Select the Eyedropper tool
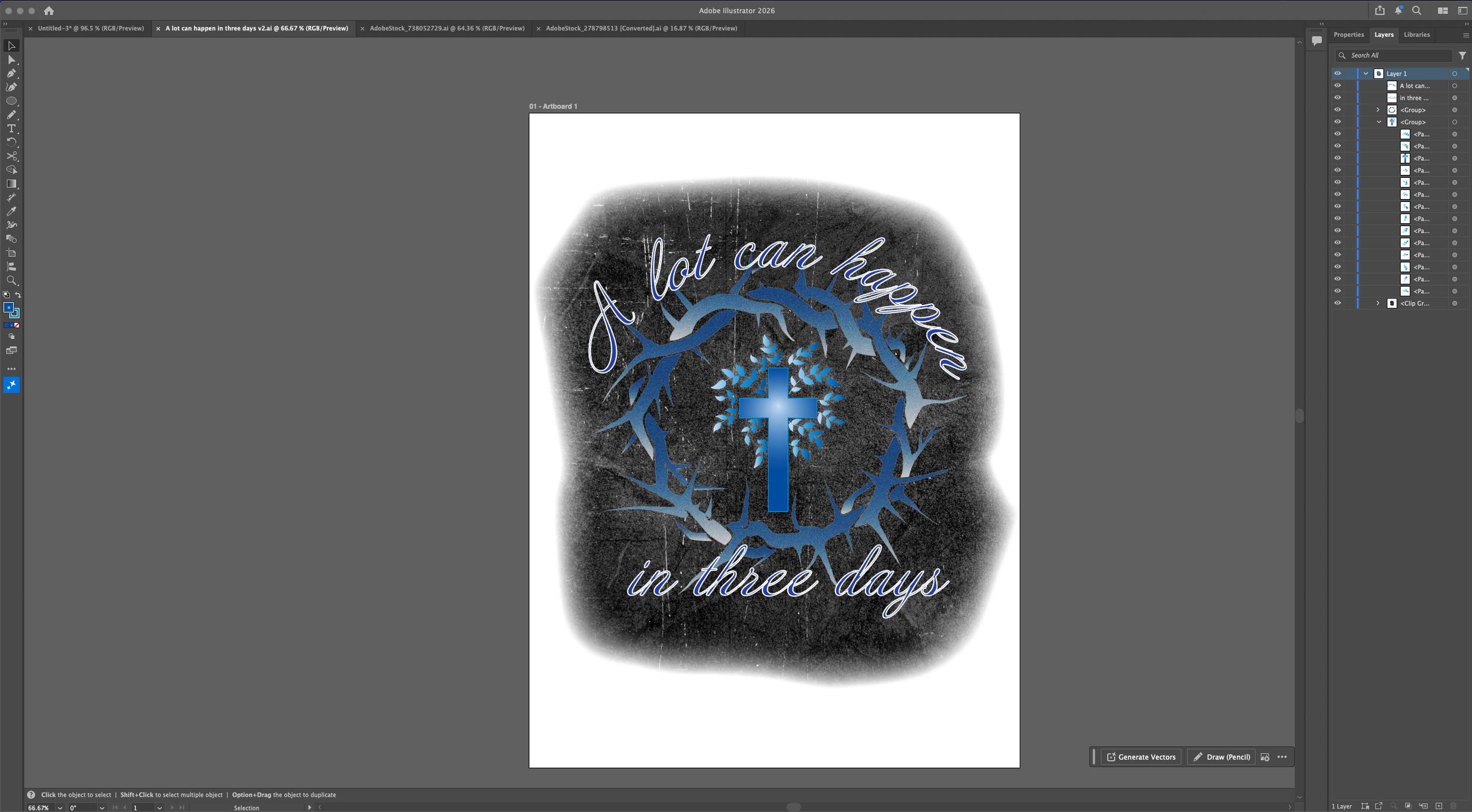Viewport: 1472px width, 812px height. pyautogui.click(x=11, y=211)
